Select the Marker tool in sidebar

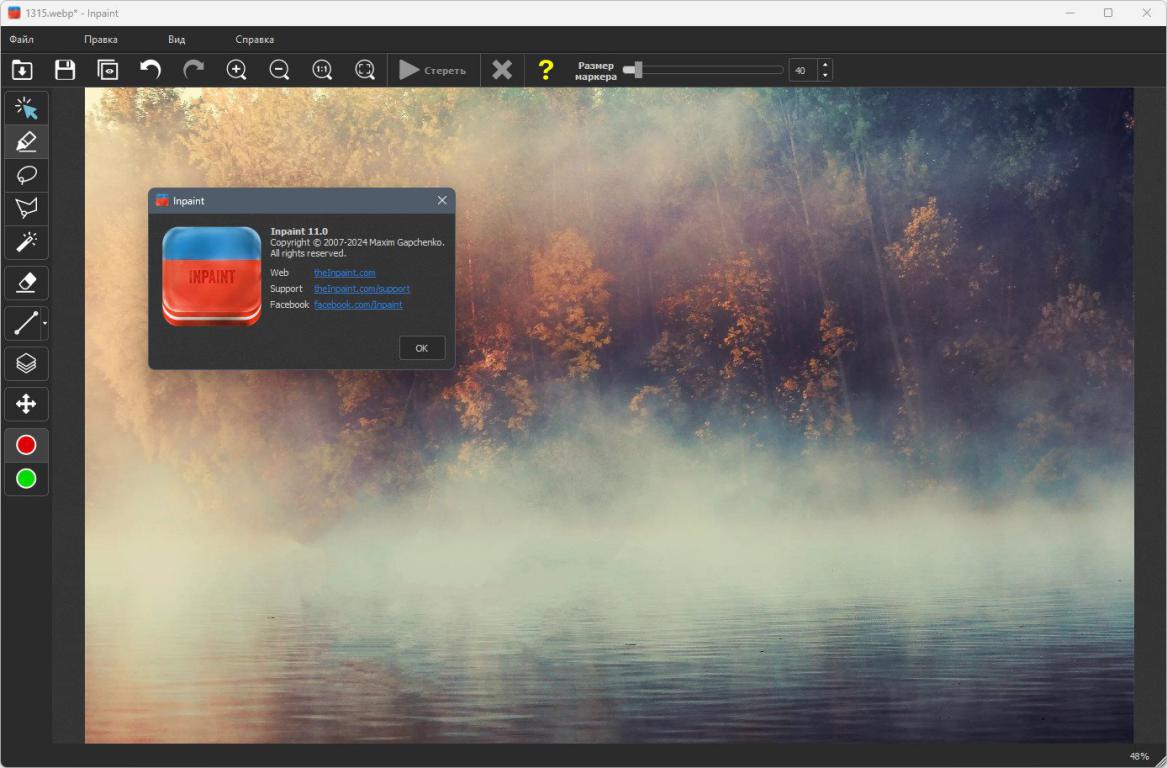point(27,141)
